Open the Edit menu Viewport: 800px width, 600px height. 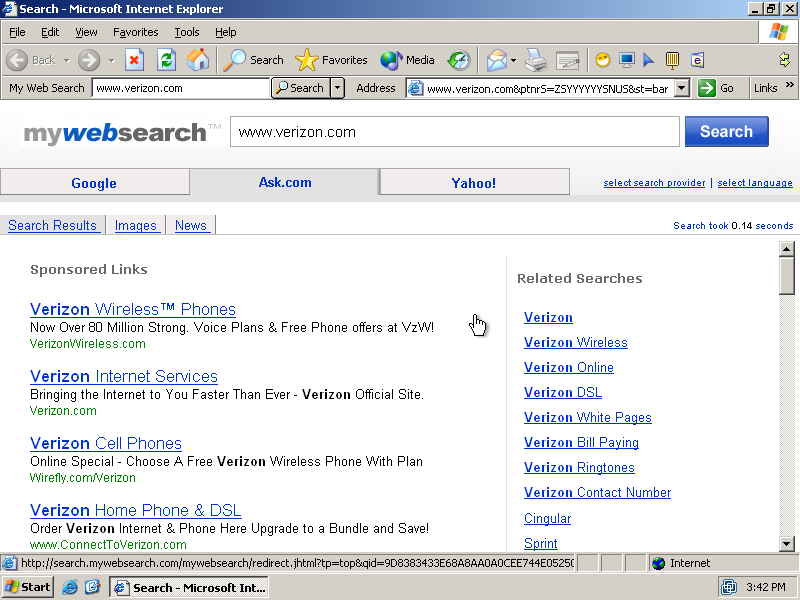tap(50, 32)
